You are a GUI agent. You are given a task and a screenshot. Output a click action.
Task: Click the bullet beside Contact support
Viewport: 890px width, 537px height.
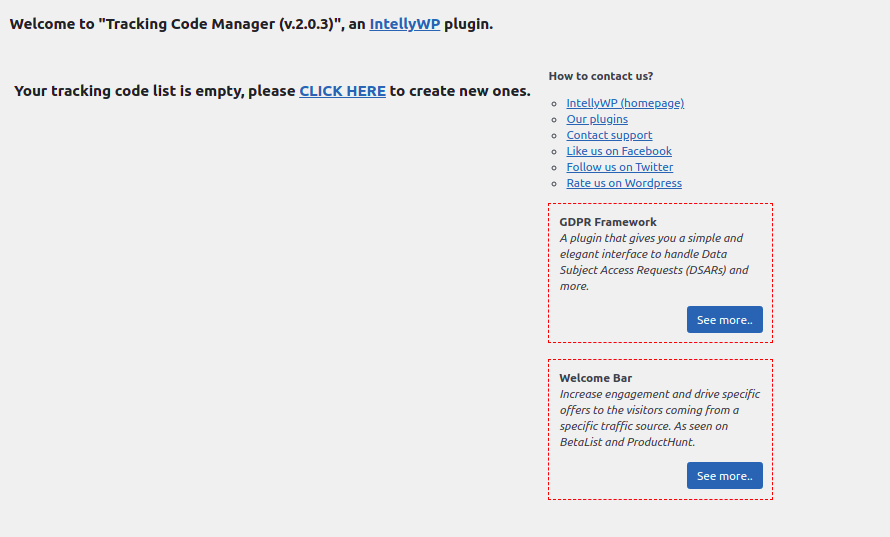pyautogui.click(x=555, y=136)
